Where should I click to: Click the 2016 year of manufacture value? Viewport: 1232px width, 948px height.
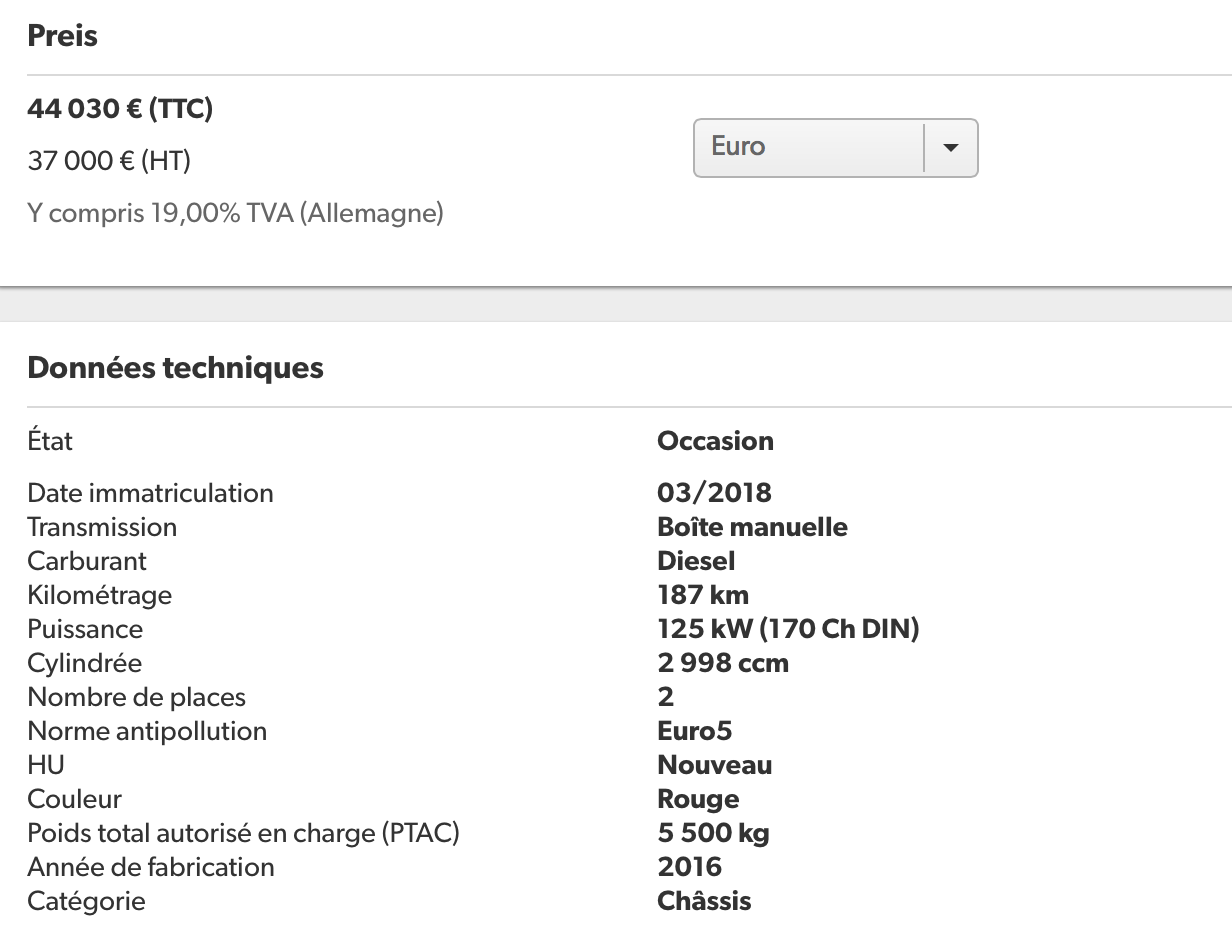[x=689, y=867]
